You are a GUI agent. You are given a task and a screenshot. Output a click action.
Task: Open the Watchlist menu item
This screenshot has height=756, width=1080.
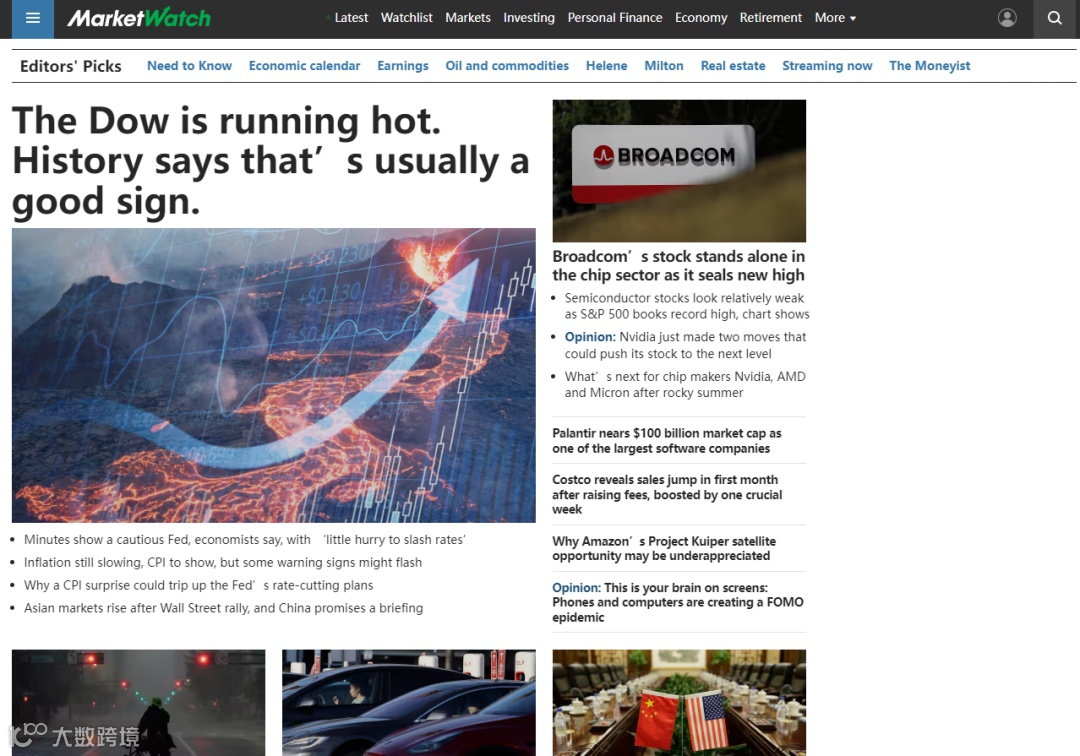tap(406, 18)
